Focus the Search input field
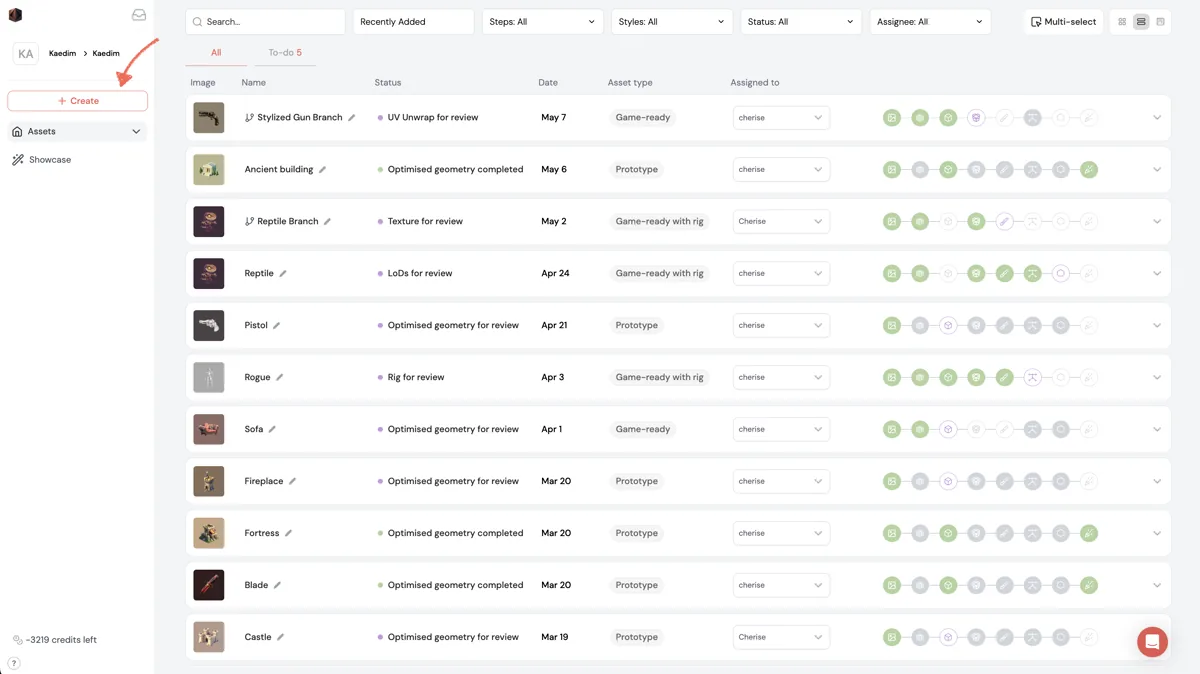1200x674 pixels. 266,22
